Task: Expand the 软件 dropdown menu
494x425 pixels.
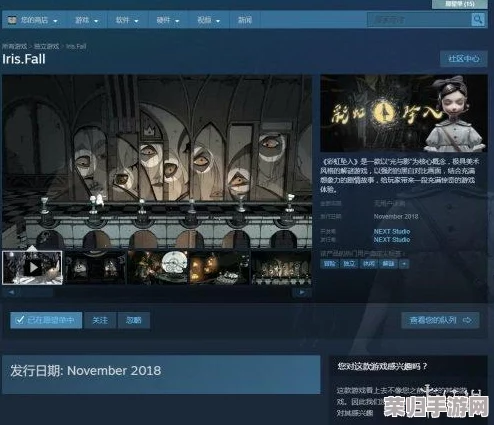Action: (x=127, y=20)
